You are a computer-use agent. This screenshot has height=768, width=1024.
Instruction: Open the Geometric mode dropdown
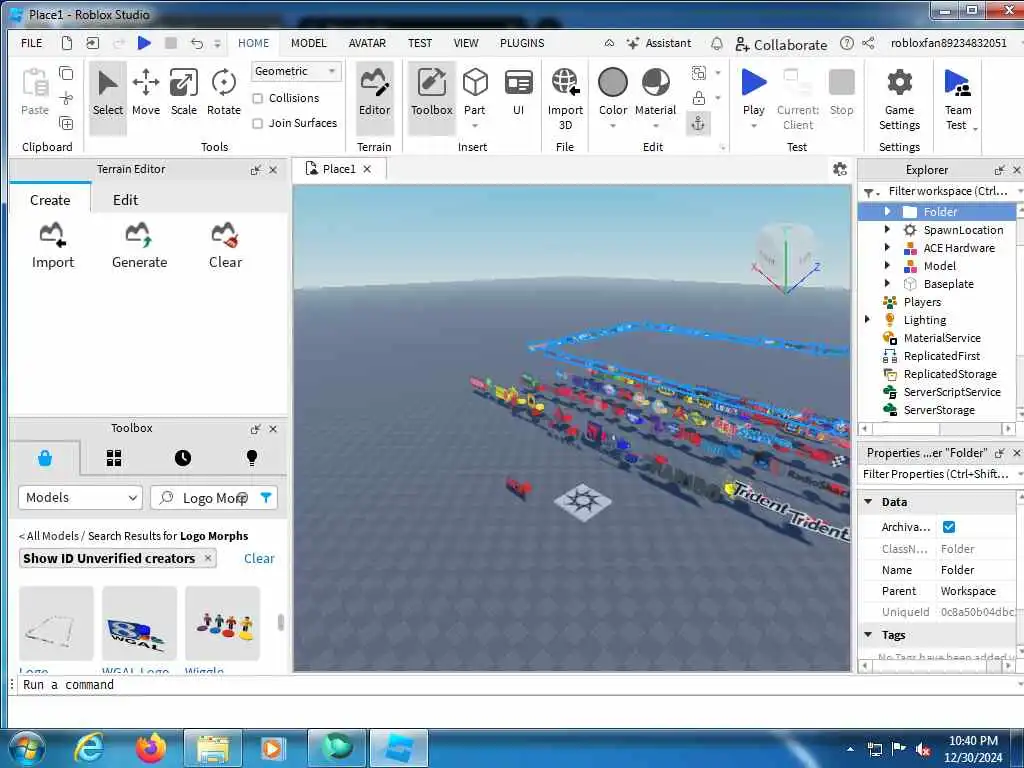pyautogui.click(x=296, y=71)
